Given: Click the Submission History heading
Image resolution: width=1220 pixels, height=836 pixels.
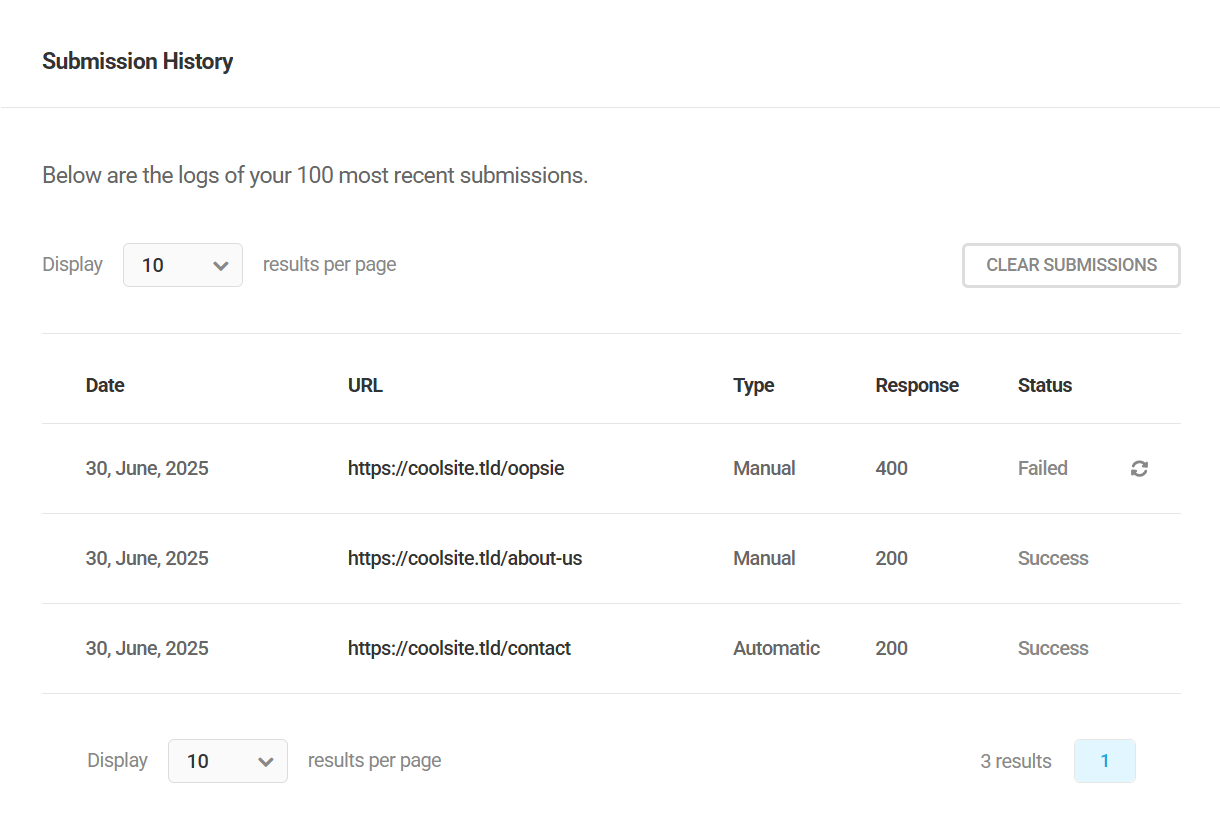Looking at the screenshot, I should click(137, 61).
